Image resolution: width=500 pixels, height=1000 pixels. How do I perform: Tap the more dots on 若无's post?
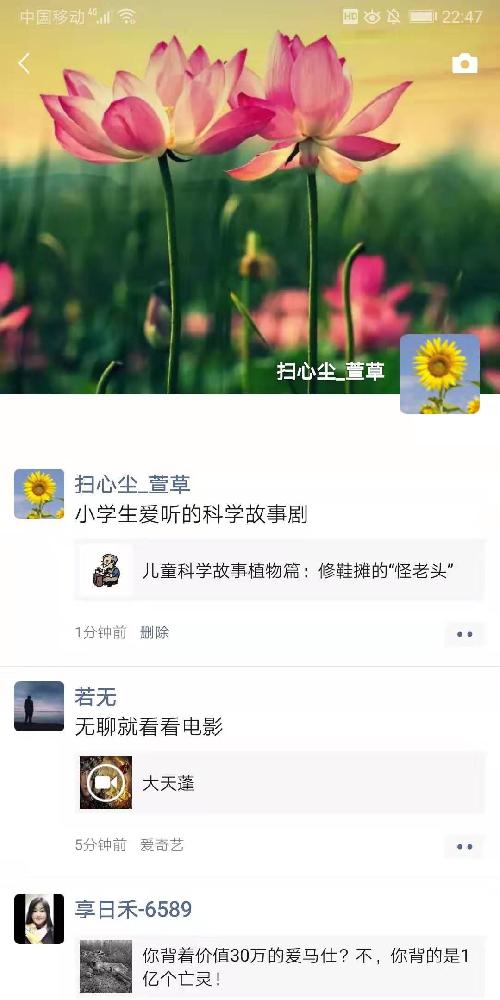coord(465,846)
